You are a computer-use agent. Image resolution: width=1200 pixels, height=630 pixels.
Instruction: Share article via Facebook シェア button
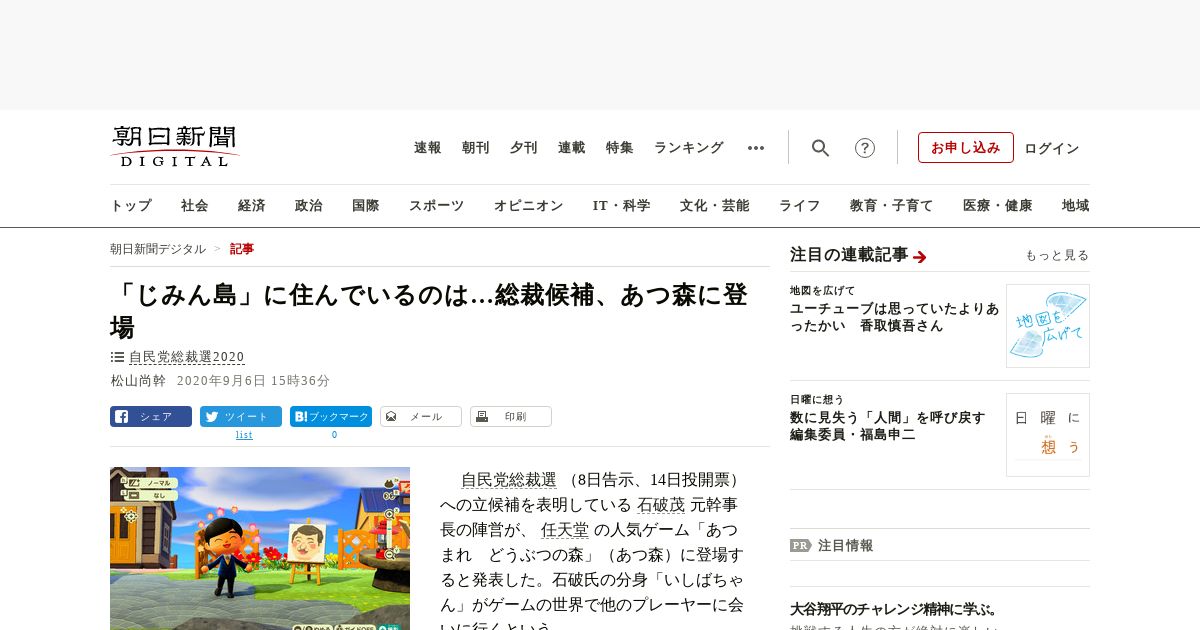pos(151,417)
